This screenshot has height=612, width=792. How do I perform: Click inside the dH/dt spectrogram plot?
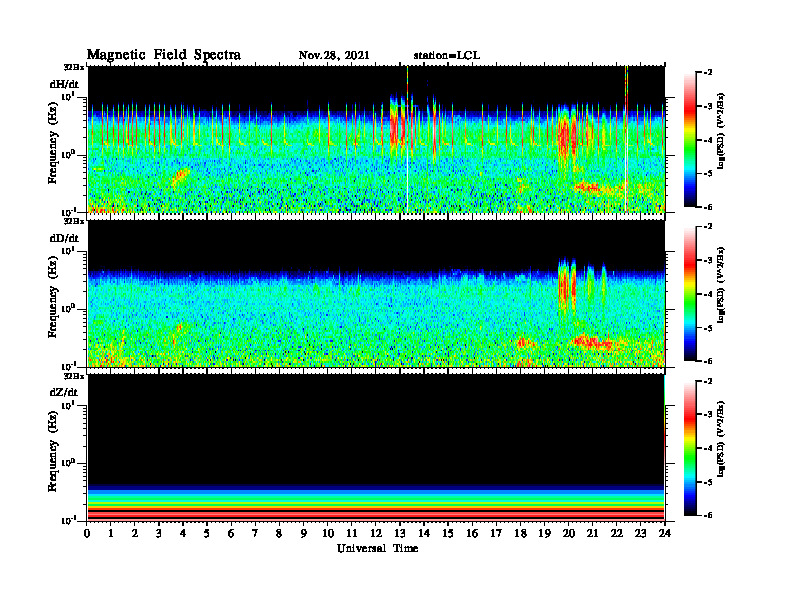point(376,139)
